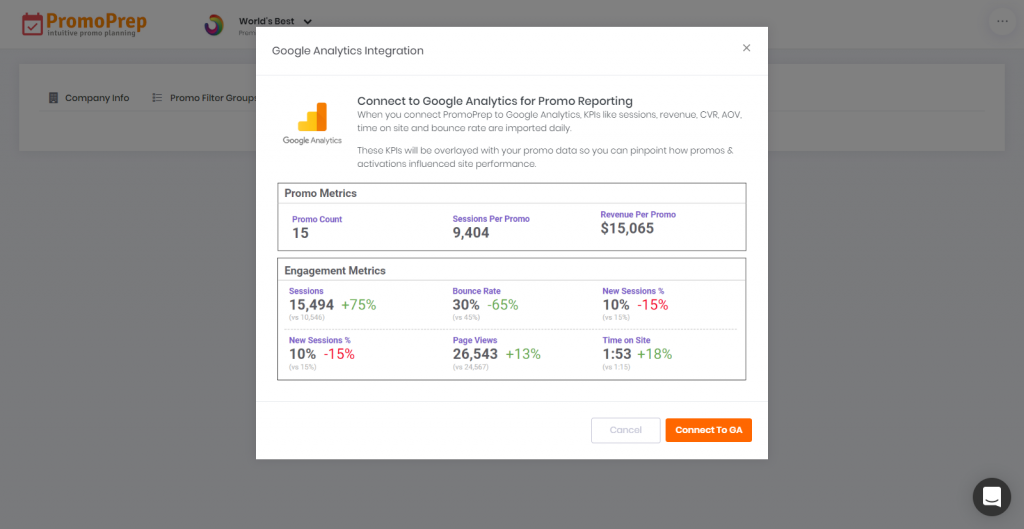Click the colorful company avatar icon
1024x529 pixels.
click(214, 25)
